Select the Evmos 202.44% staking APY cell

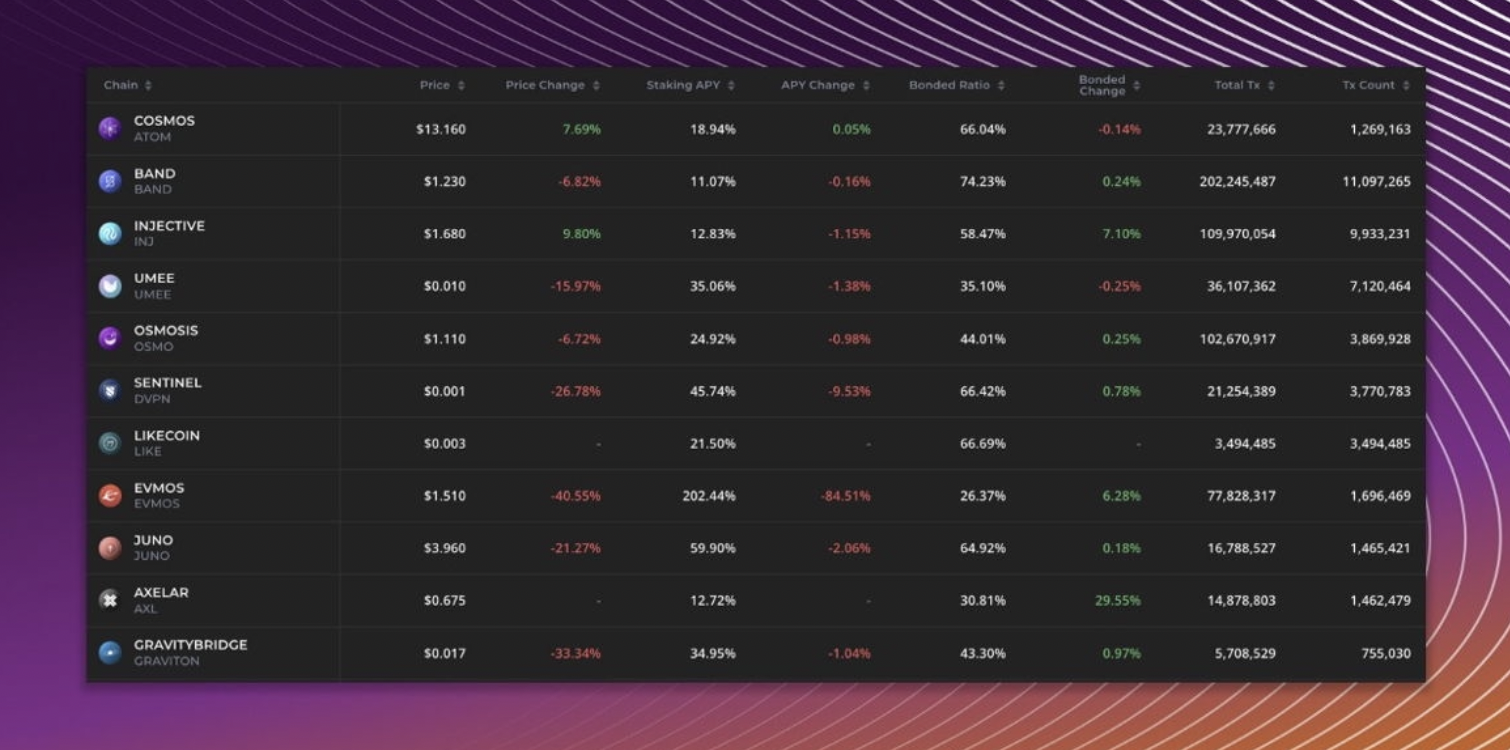709,496
